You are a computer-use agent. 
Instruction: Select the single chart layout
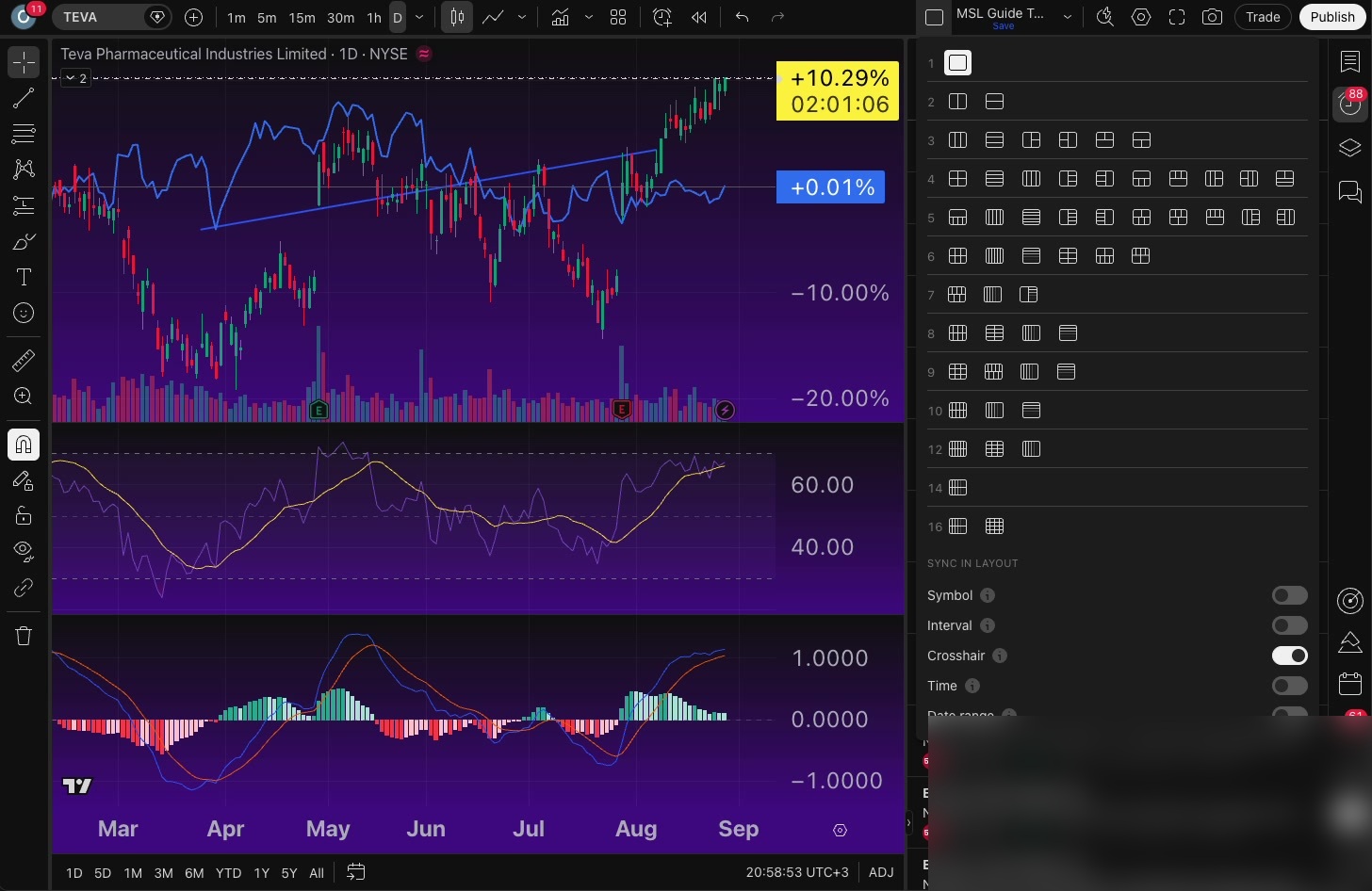click(x=958, y=63)
